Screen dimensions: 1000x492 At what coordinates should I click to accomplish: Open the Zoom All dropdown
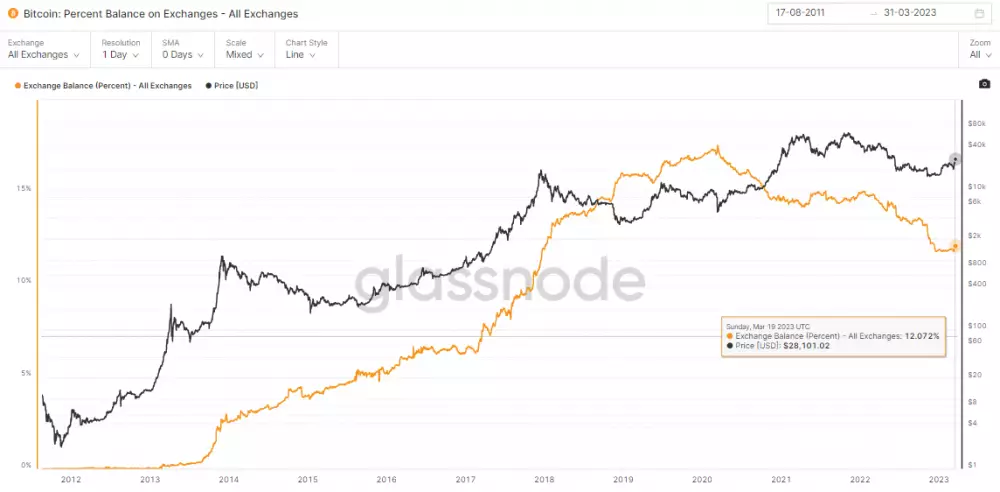[979, 55]
